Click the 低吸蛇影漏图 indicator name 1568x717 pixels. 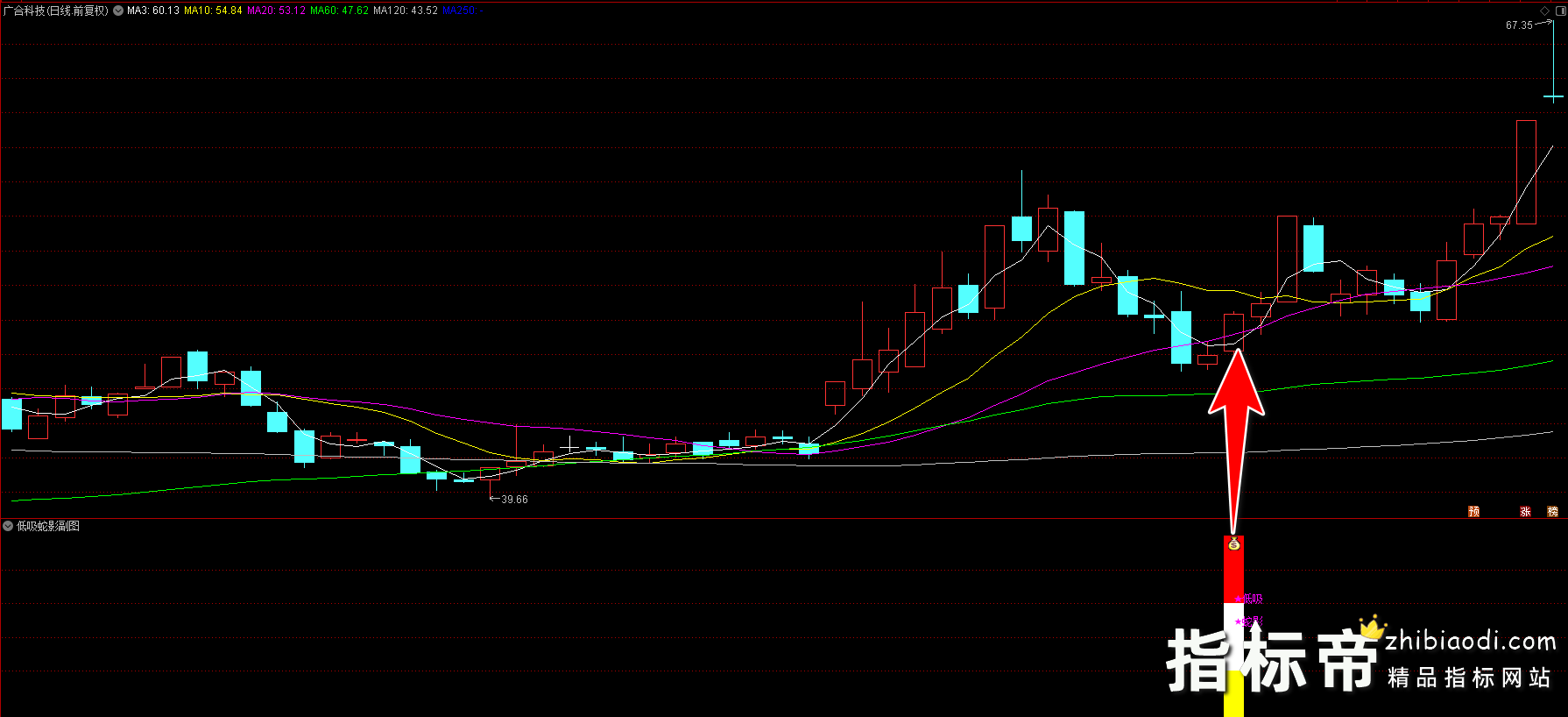(x=48, y=526)
